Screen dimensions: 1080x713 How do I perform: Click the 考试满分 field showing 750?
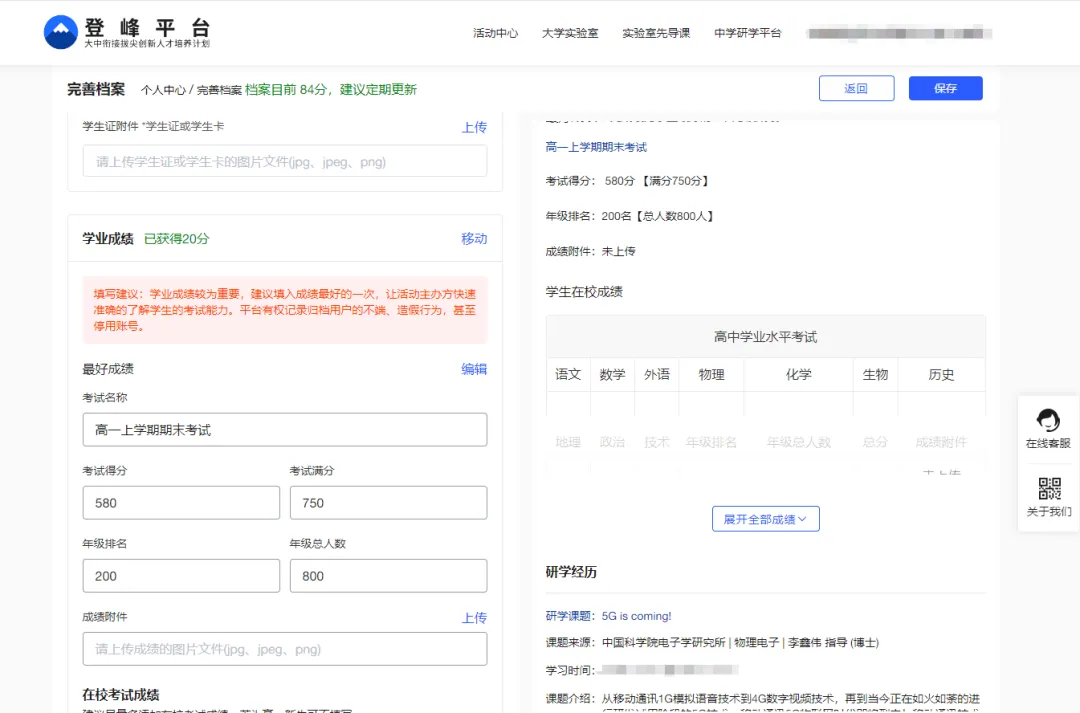(x=388, y=503)
